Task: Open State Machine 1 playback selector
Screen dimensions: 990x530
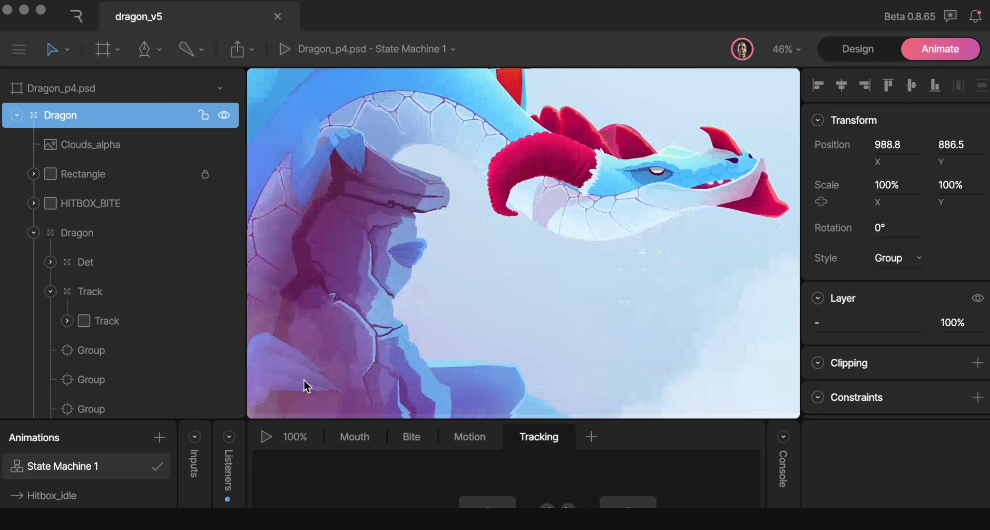Action: pyautogui.click(x=376, y=49)
